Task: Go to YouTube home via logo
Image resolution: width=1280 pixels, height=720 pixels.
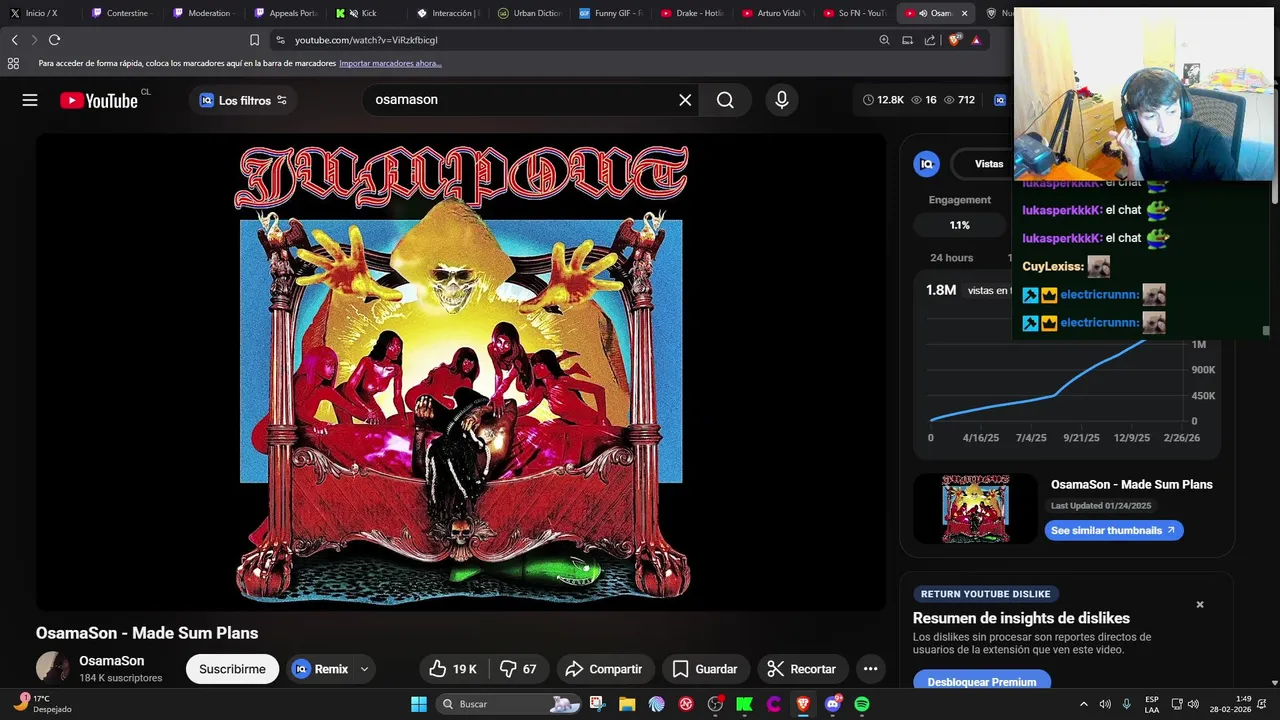Action: 99,100
